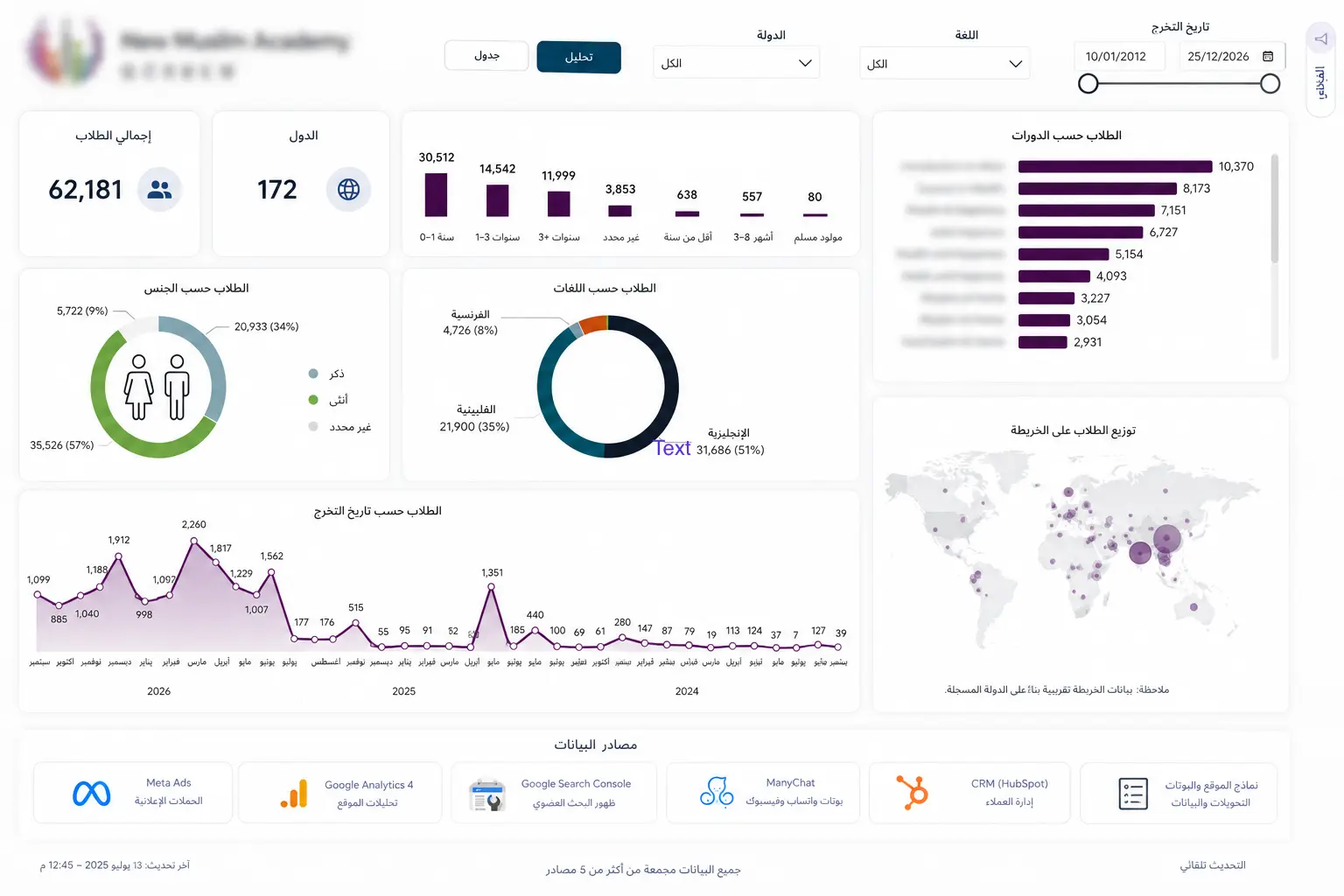1344x896 pixels.
Task: Click the Google Analytics 4 icon
Action: click(x=295, y=794)
